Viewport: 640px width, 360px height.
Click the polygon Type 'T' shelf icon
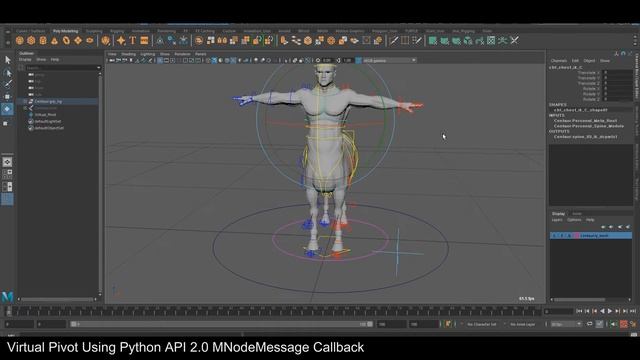click(133, 40)
